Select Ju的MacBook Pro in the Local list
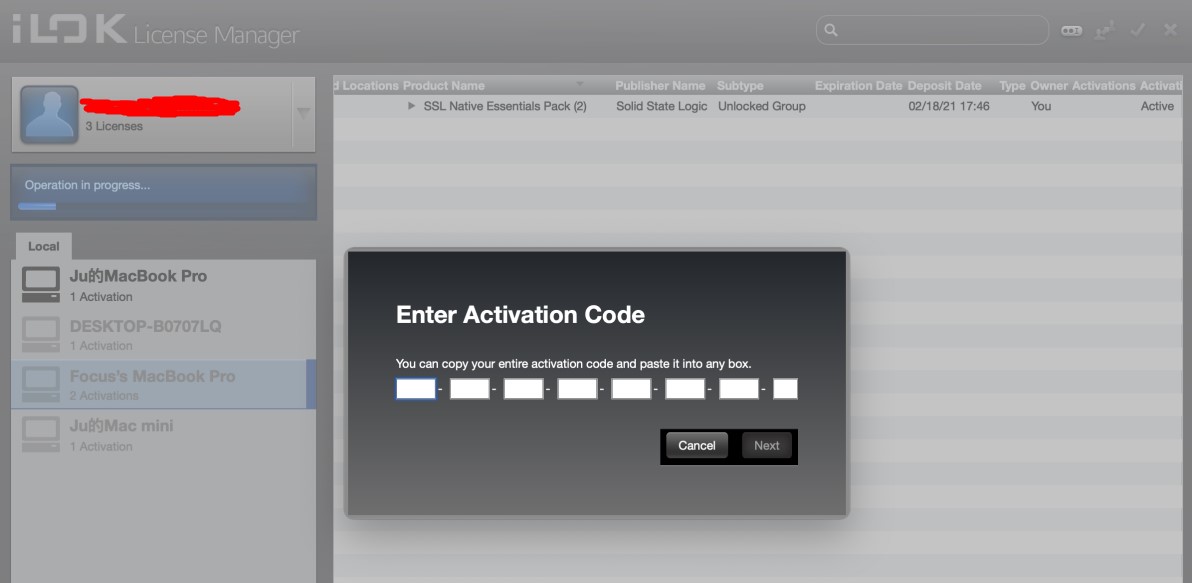This screenshot has height=583, width=1192. (x=163, y=285)
